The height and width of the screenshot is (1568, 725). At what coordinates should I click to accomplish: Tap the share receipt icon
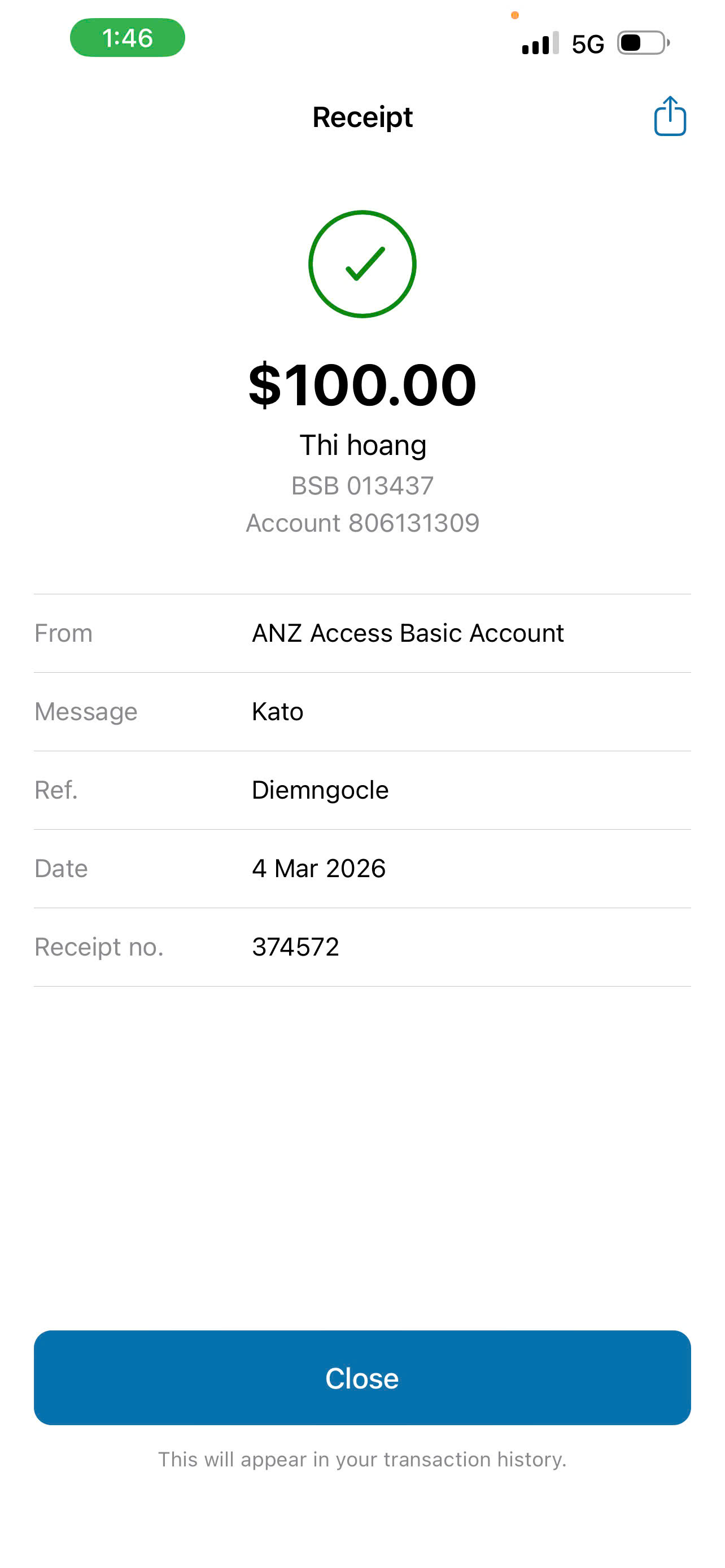coord(670,116)
